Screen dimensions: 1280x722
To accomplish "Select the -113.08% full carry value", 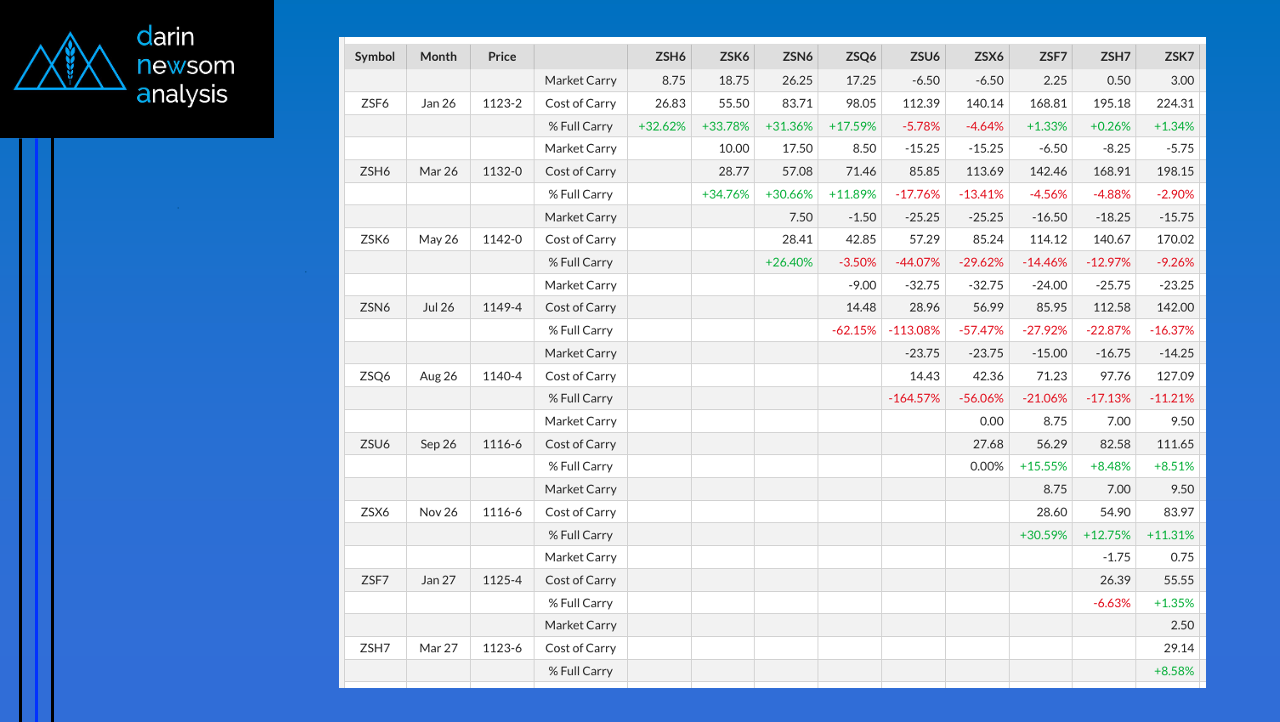I will click(915, 330).
